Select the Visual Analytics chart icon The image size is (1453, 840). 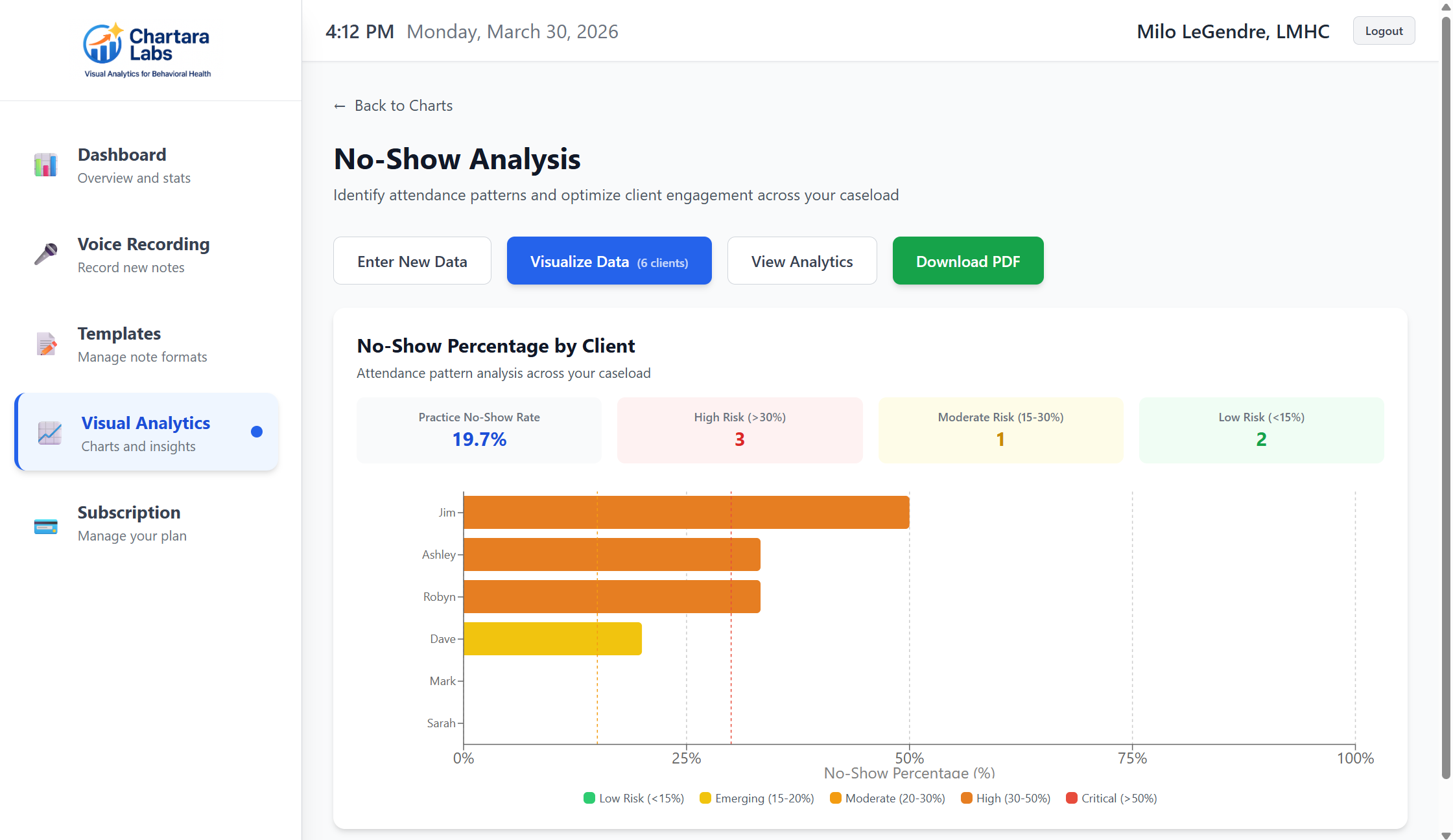49,433
